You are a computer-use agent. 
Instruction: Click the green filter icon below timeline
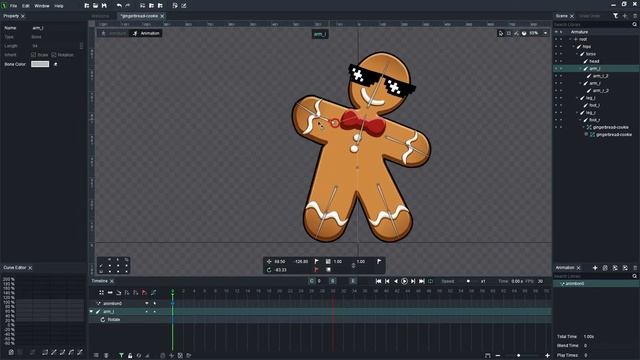(x=121, y=356)
